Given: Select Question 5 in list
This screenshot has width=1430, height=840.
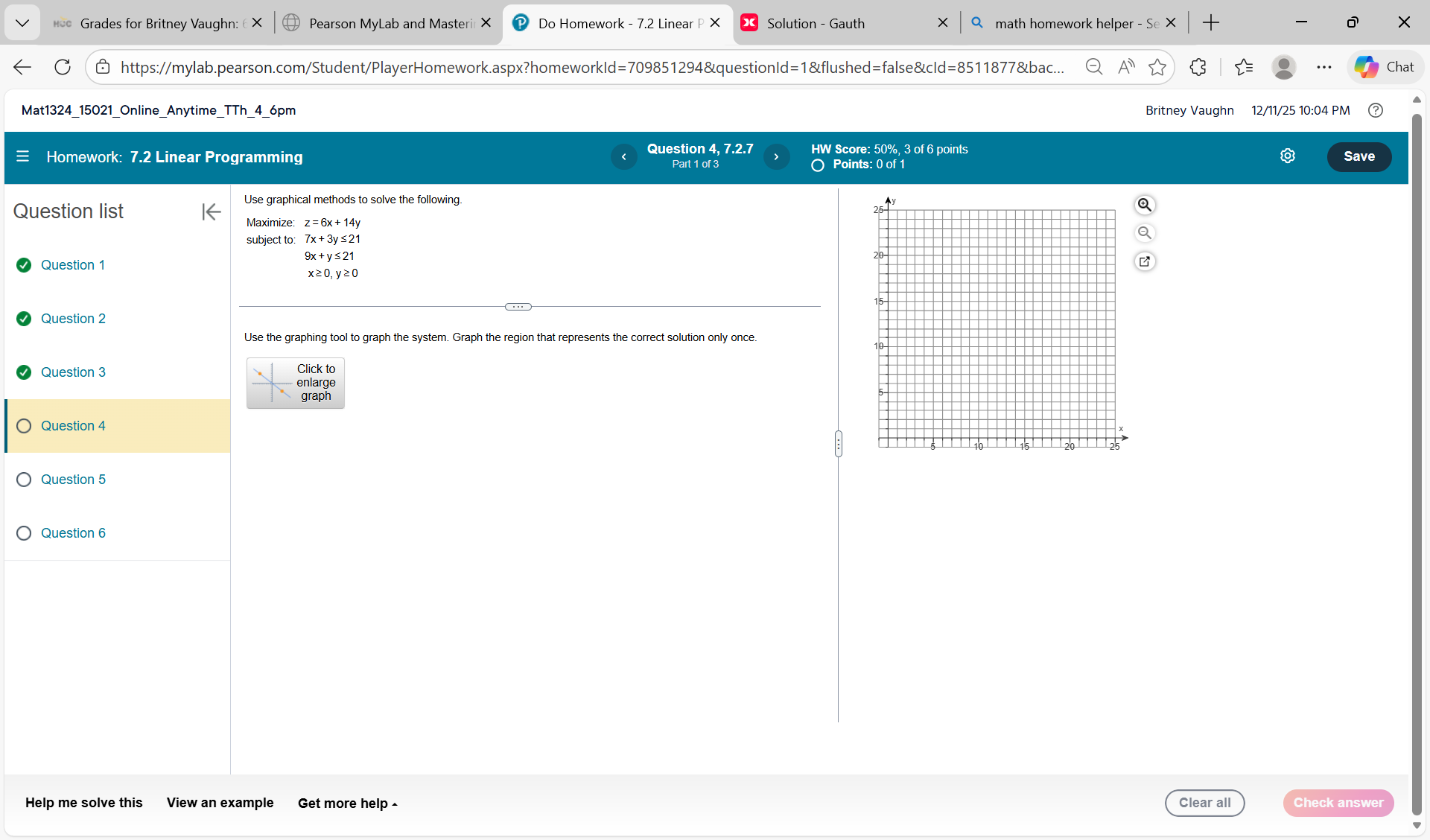Looking at the screenshot, I should (73, 480).
